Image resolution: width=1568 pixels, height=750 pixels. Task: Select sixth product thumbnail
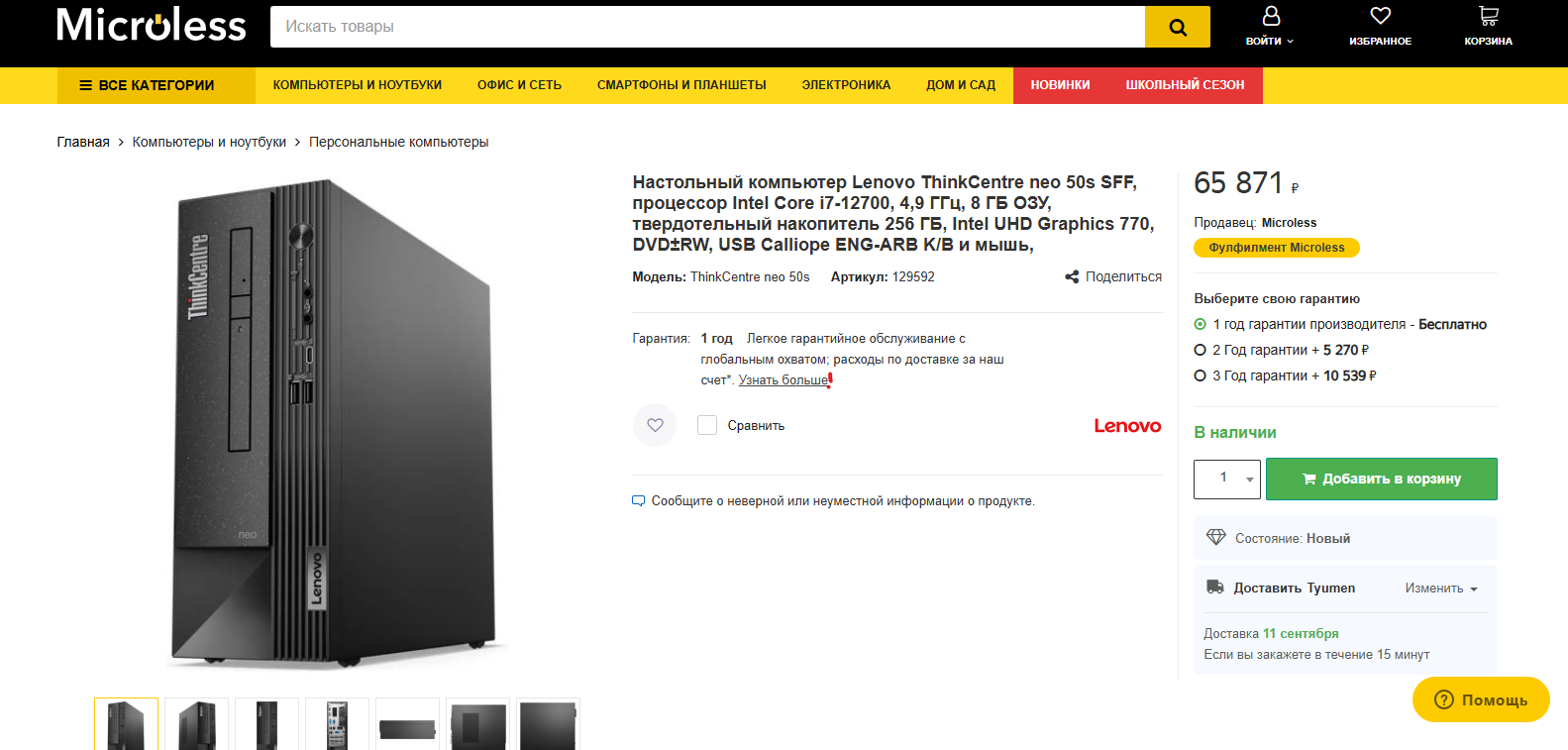[477, 724]
